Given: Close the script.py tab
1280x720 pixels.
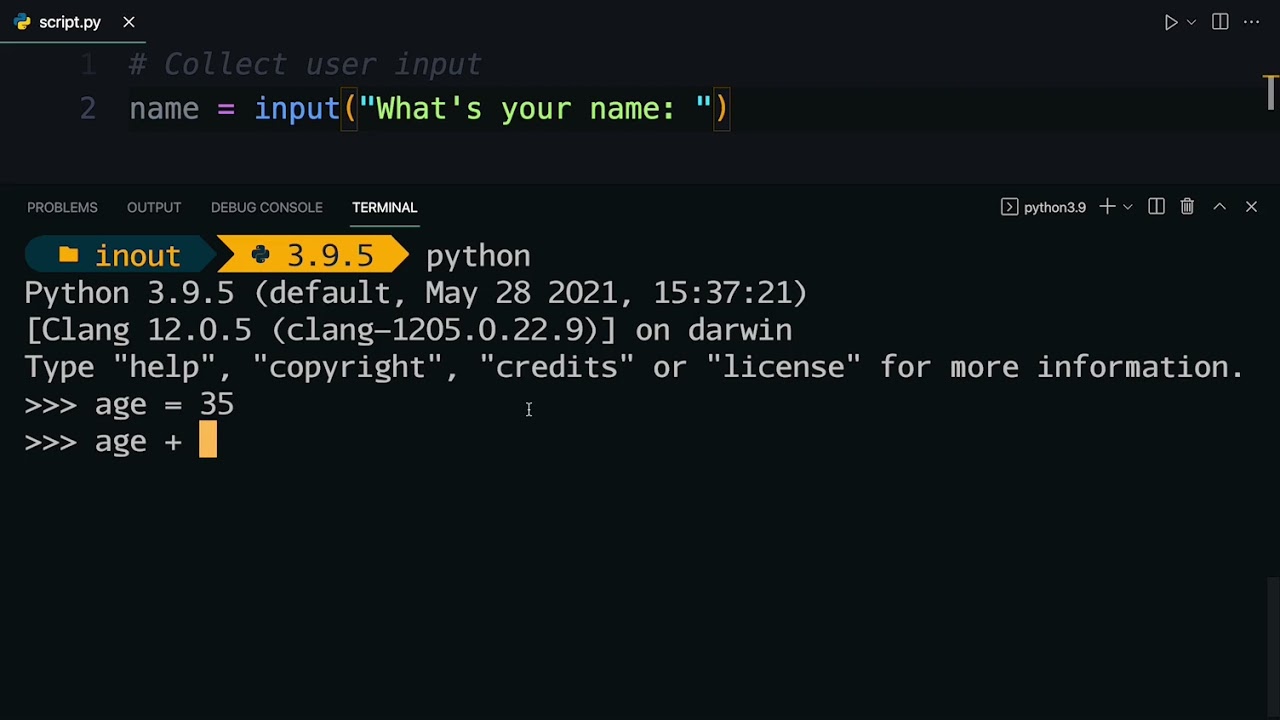Looking at the screenshot, I should click(129, 22).
